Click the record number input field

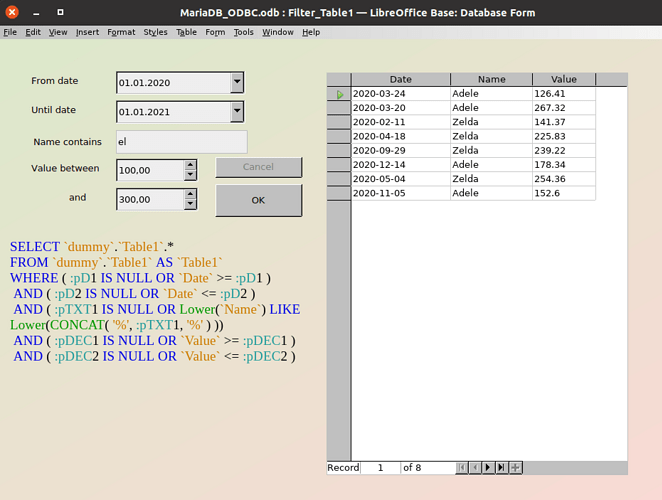point(380,467)
